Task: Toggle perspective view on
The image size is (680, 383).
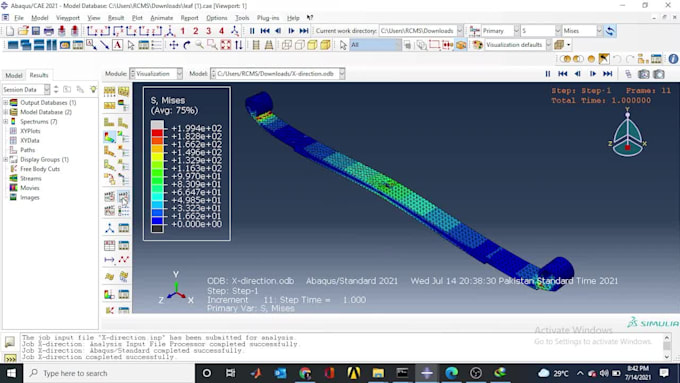Action: click(269, 45)
